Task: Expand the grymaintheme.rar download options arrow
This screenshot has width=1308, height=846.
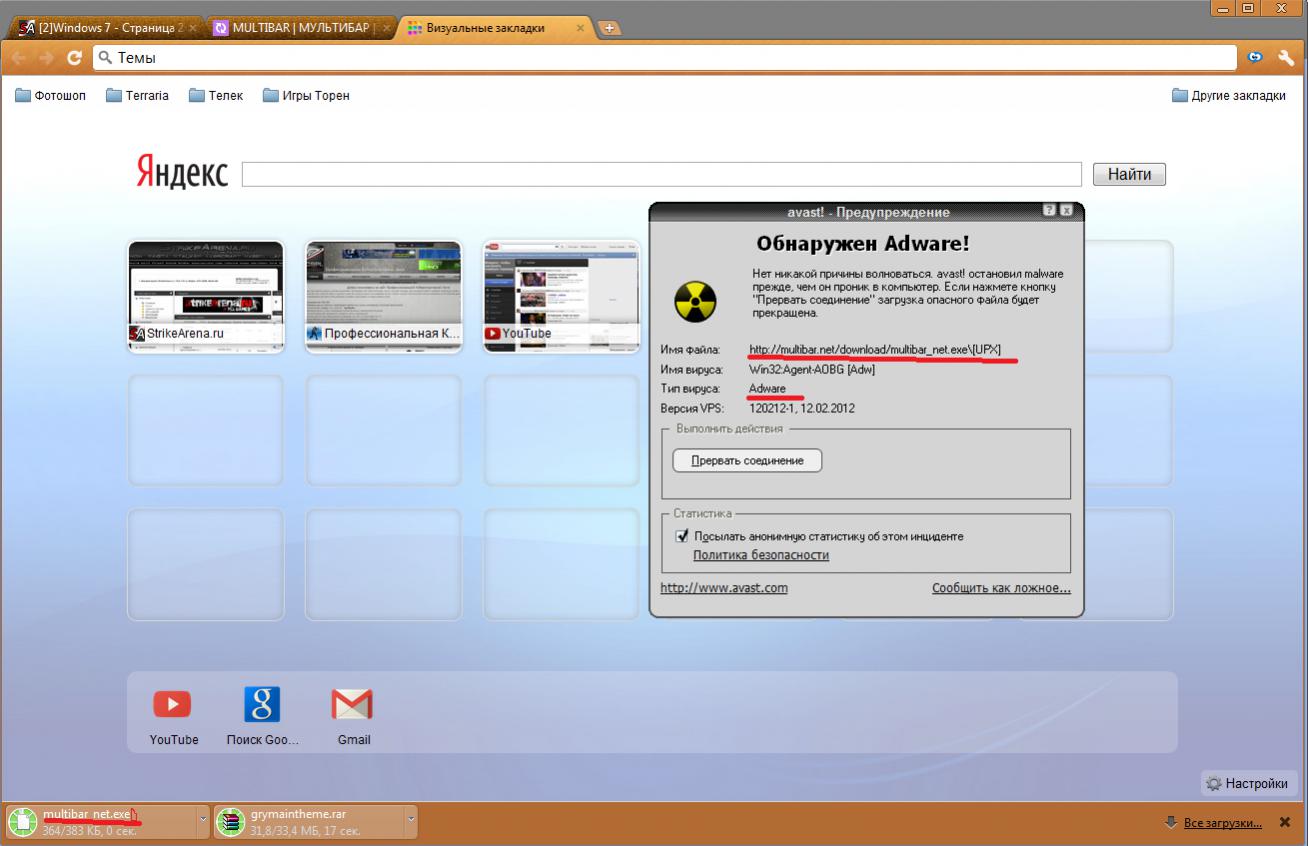Action: click(x=411, y=822)
